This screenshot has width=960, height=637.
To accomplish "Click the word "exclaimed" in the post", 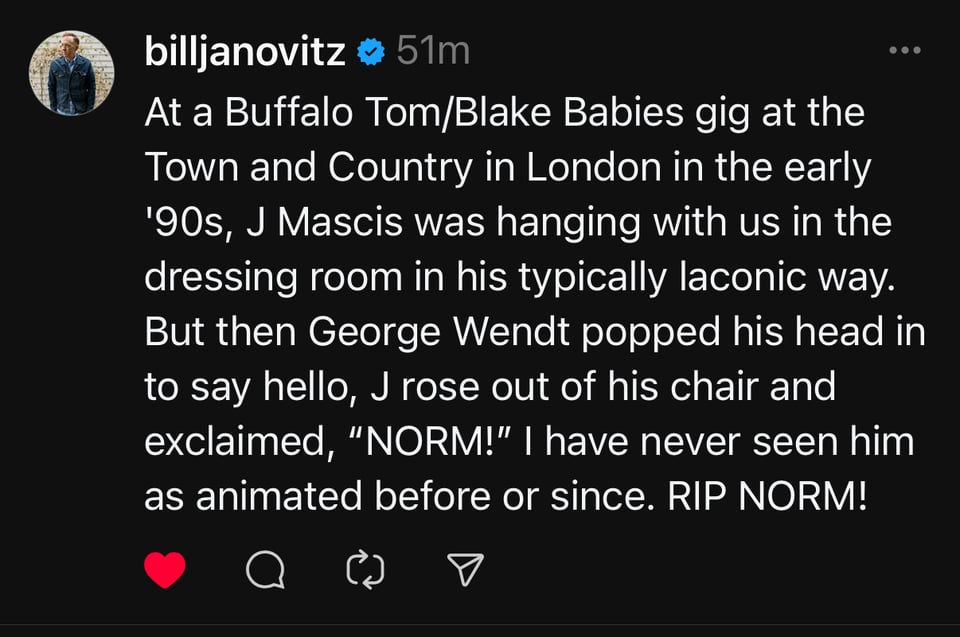I will 230,441.
